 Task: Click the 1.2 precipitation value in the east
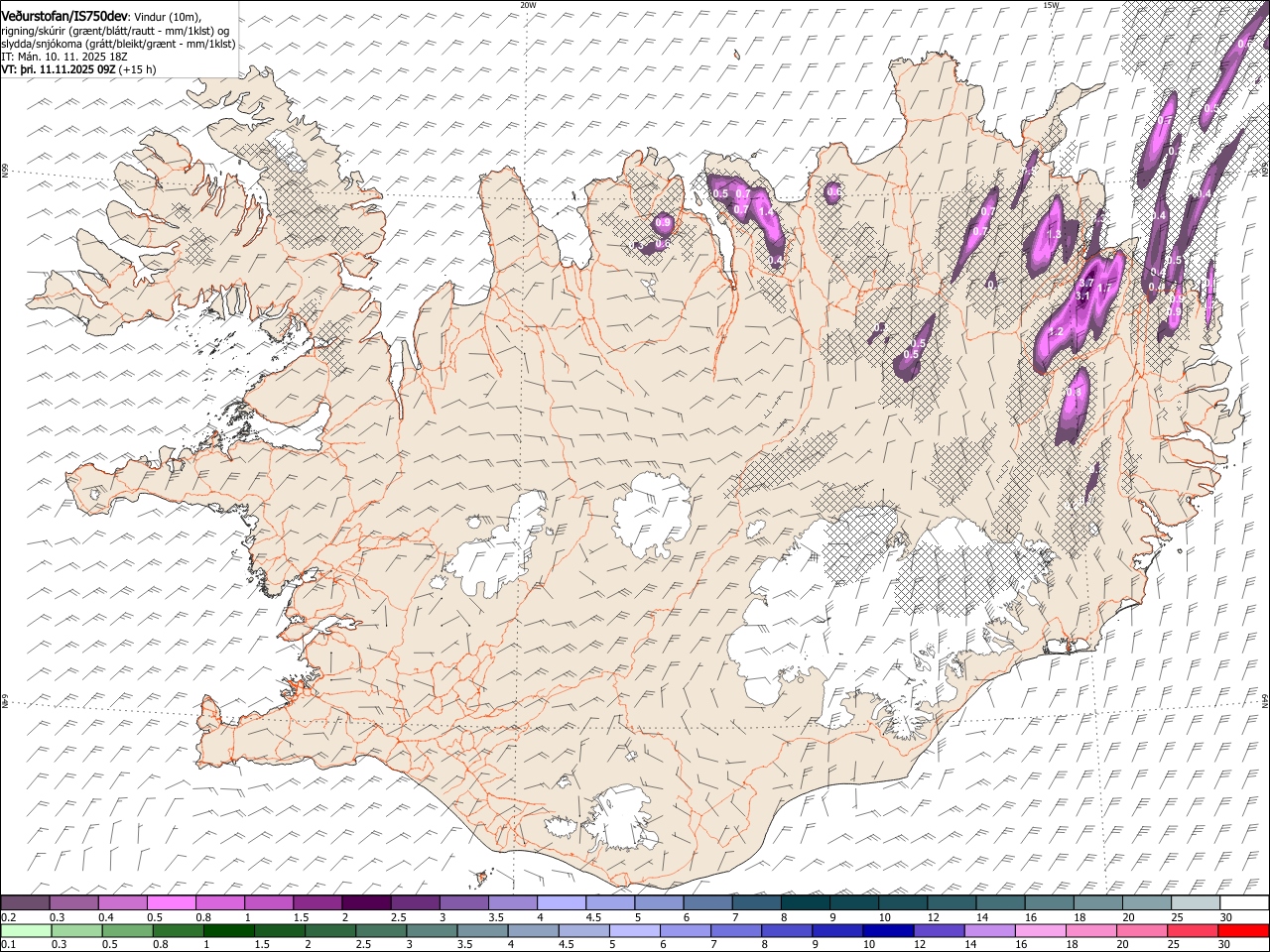point(1056,331)
